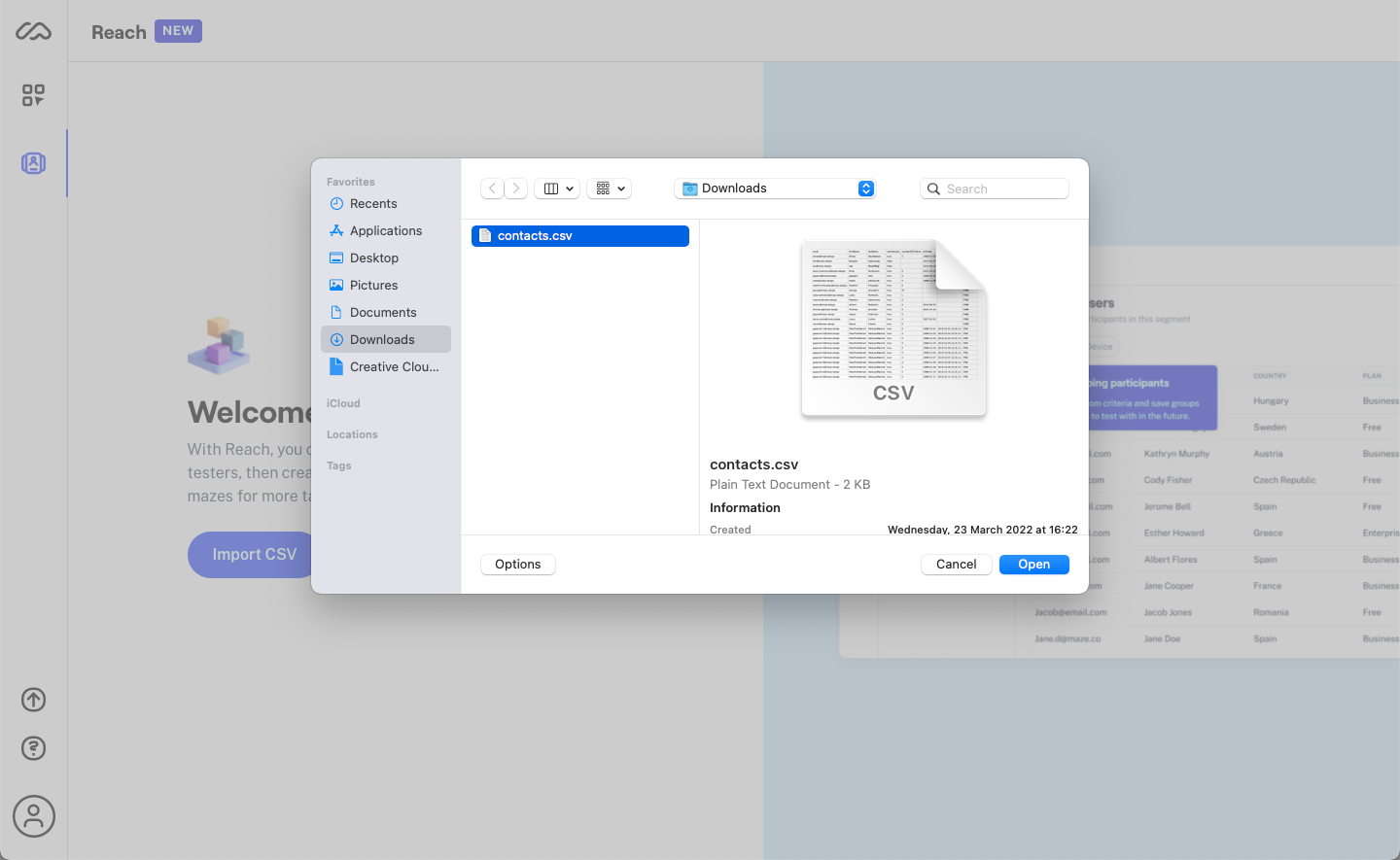Click the Maze logo icon
Image resolution: width=1400 pixels, height=860 pixels.
pyautogui.click(x=33, y=30)
